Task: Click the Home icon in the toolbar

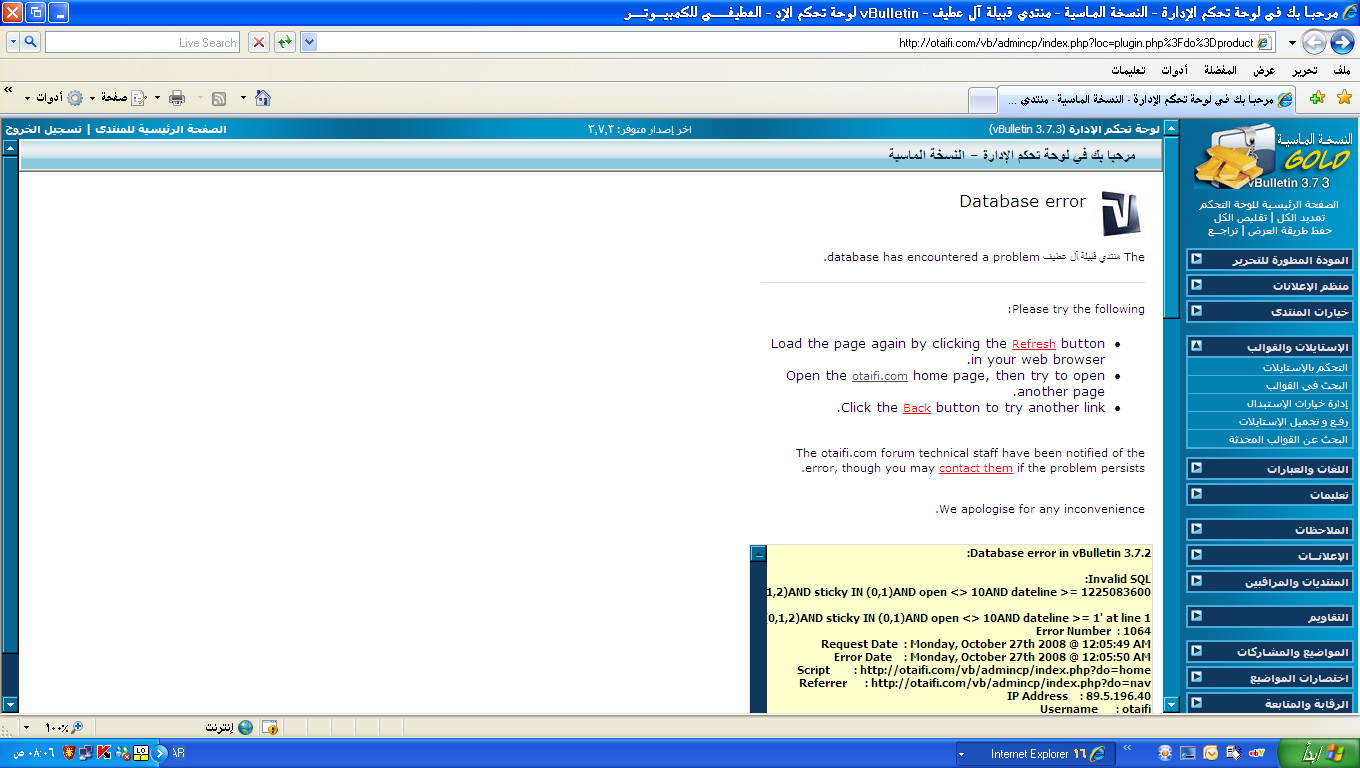Action: click(x=263, y=98)
